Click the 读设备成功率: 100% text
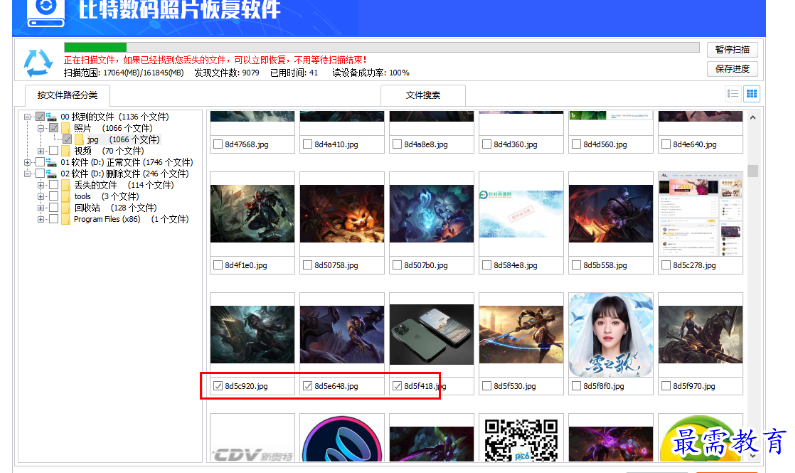 371,73
